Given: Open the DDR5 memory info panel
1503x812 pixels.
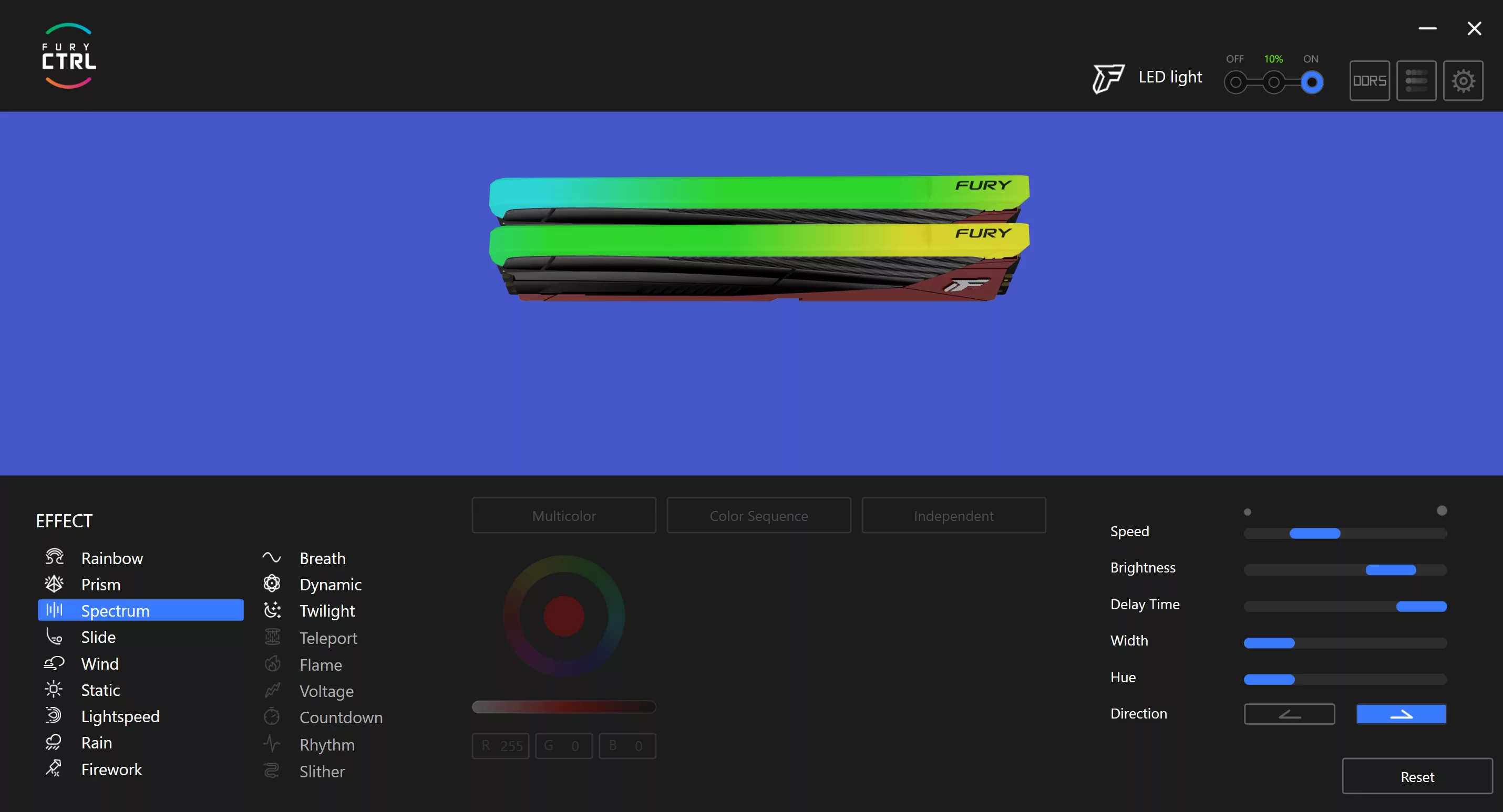Looking at the screenshot, I should (x=1369, y=80).
